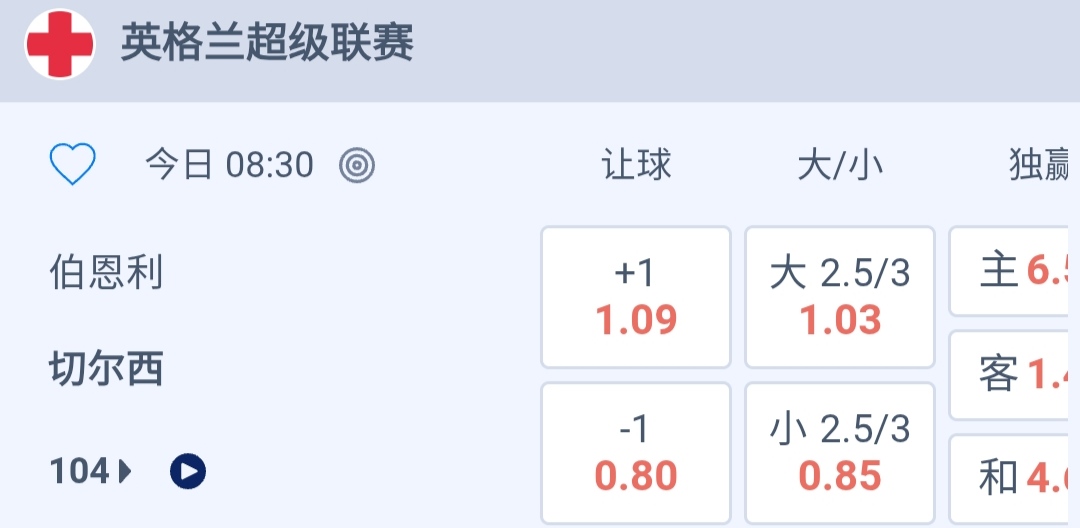Select the 独赢 moneyline column header
Image resolution: width=1080 pixels, height=528 pixels.
(1040, 165)
